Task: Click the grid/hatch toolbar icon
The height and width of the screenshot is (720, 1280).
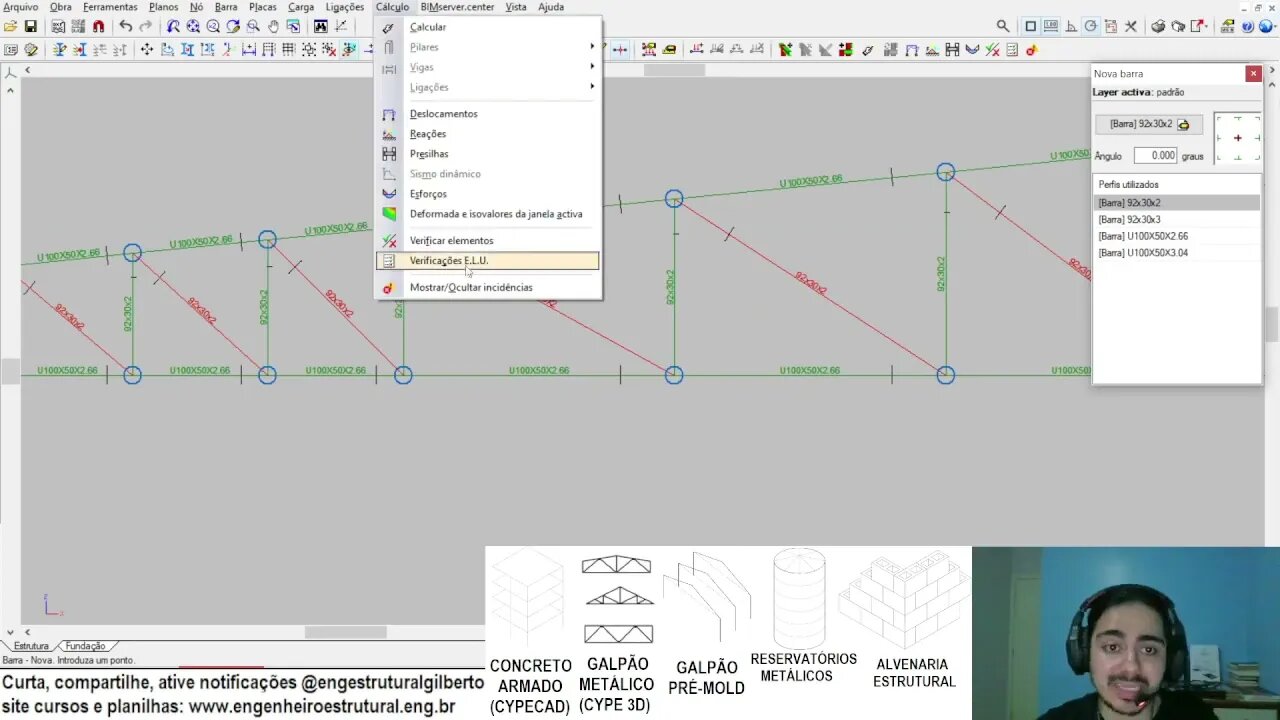Action: pyautogui.click(x=288, y=50)
